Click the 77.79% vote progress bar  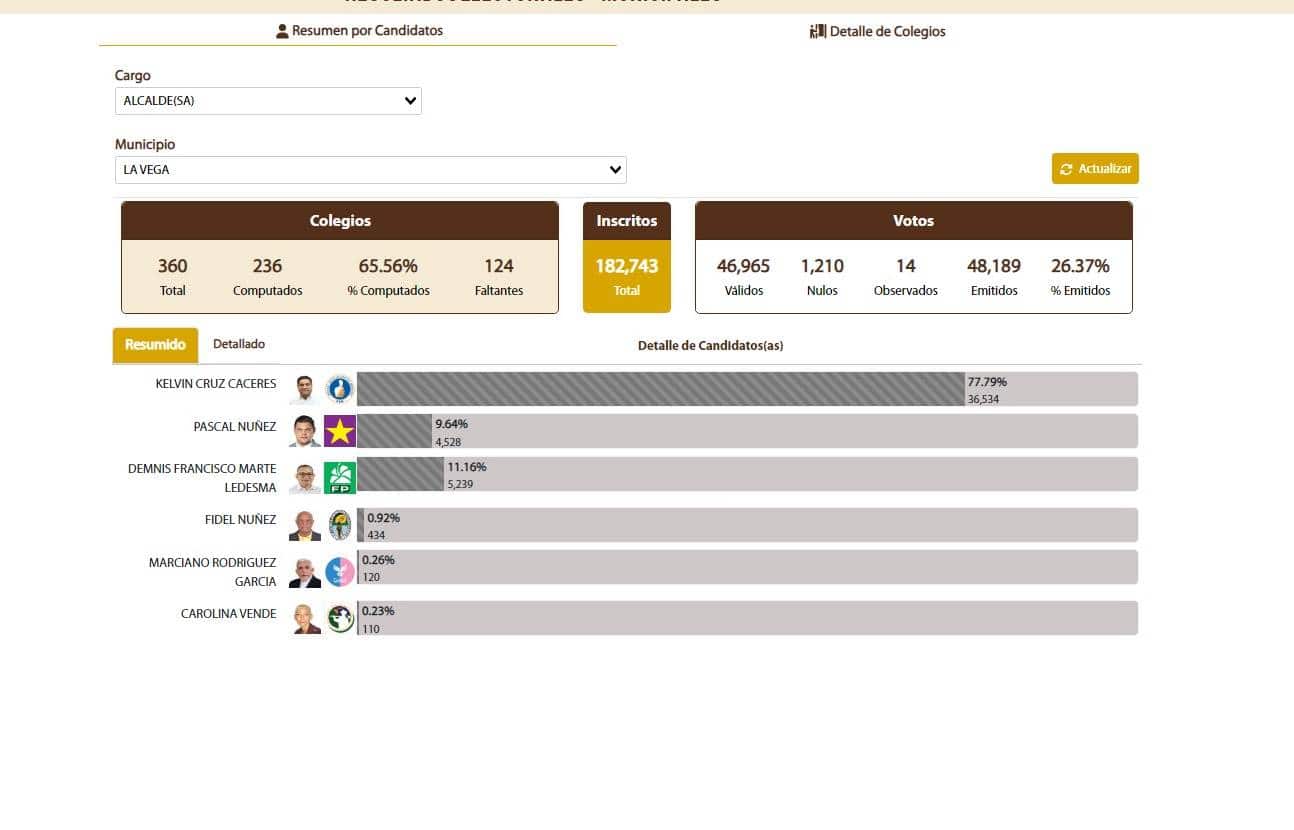(660, 389)
